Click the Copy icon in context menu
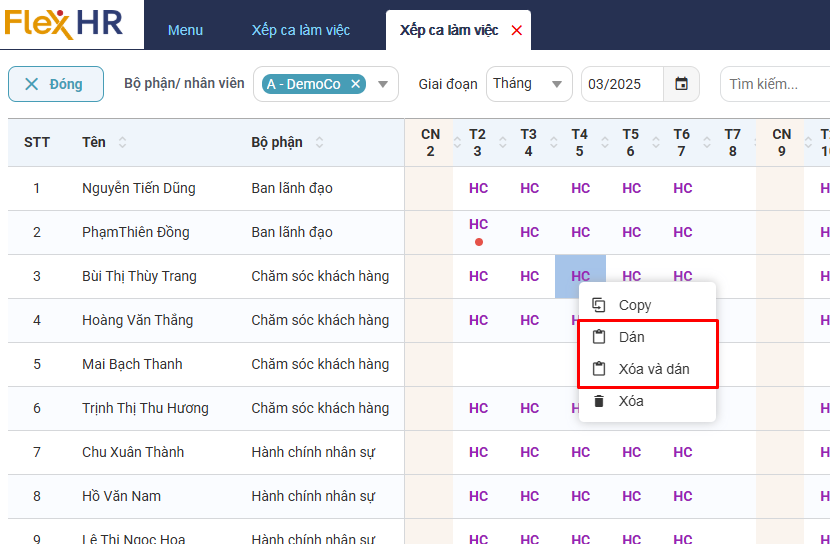Viewport: 830px width, 544px height. tap(599, 305)
